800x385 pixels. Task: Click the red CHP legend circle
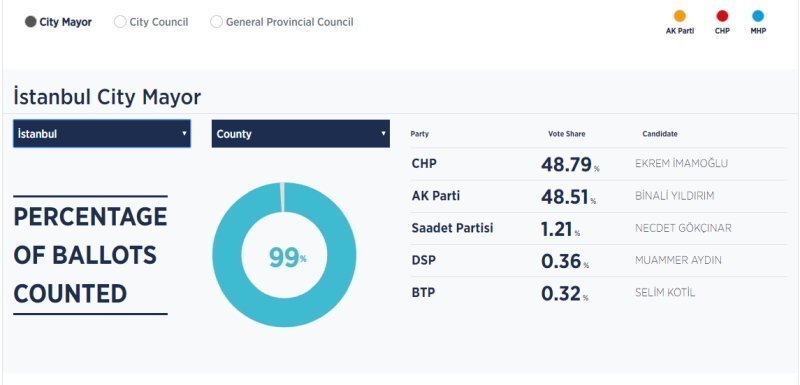722,16
